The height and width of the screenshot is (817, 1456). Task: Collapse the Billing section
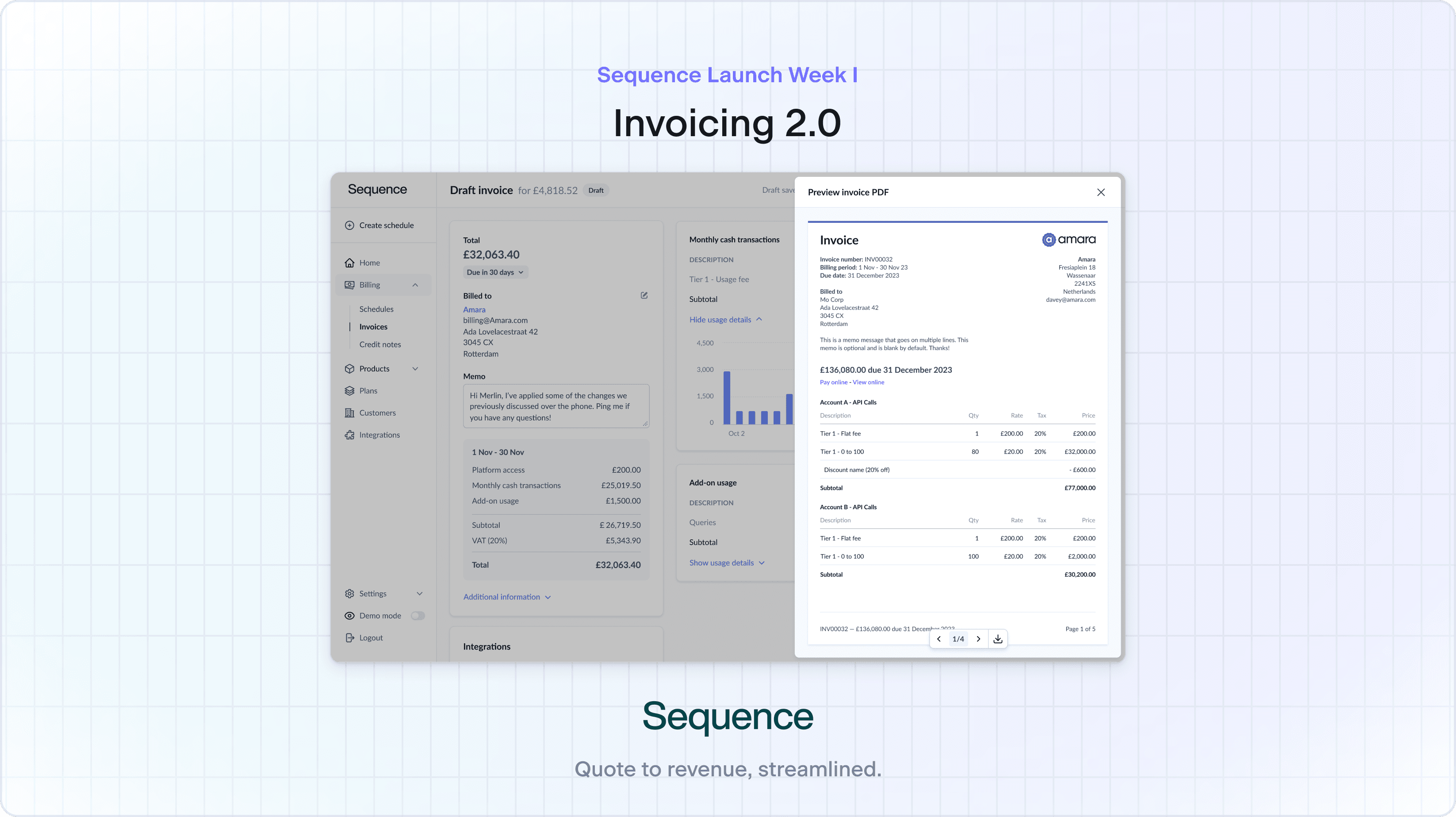[x=415, y=285]
